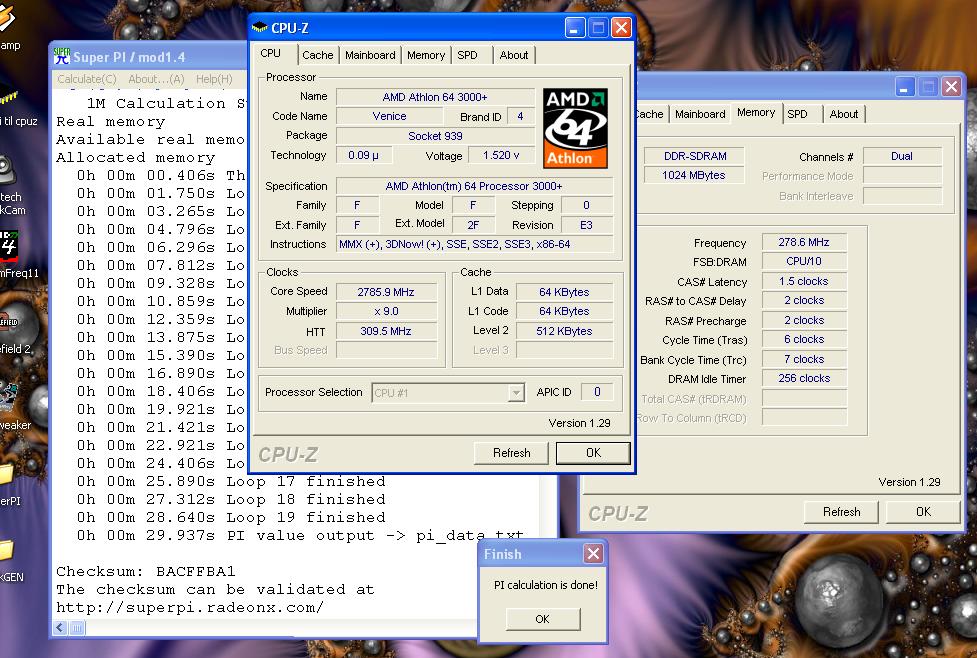Click the memory type DDR-SDRAM field
Image resolution: width=977 pixels, height=658 pixels.
click(x=694, y=156)
